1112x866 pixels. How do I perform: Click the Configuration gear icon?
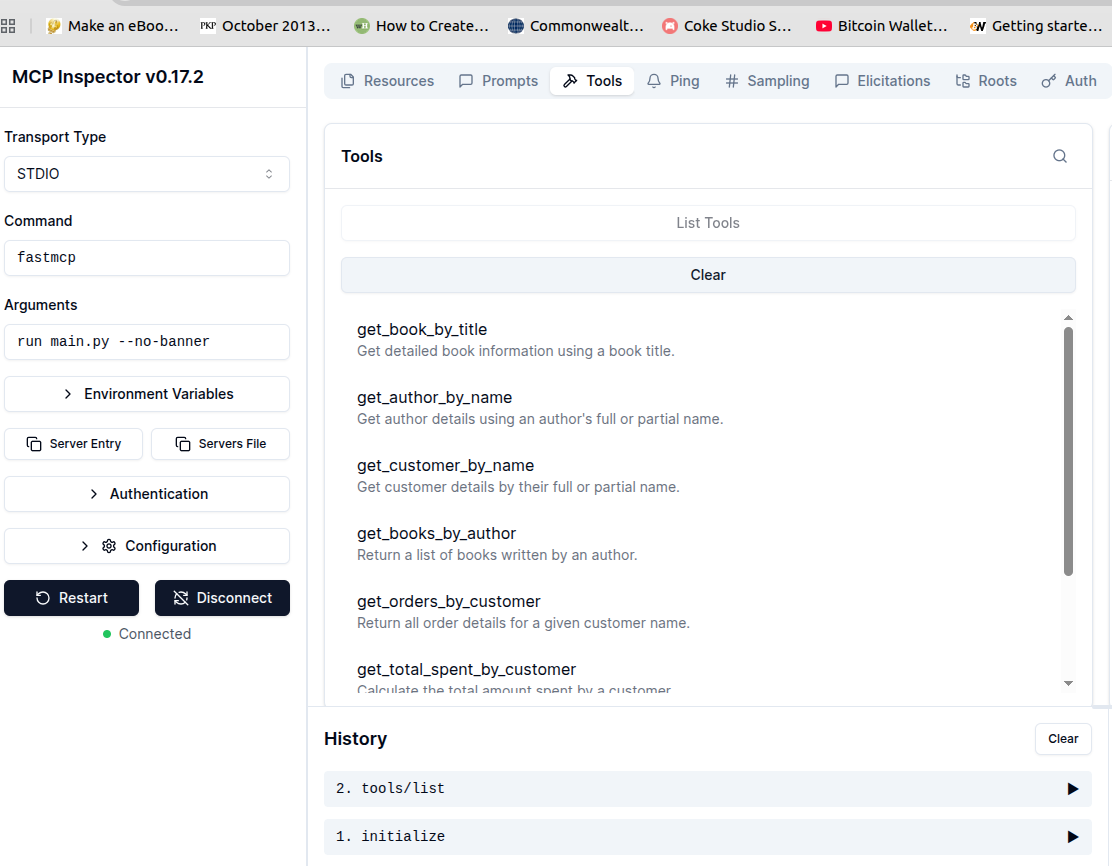point(108,546)
